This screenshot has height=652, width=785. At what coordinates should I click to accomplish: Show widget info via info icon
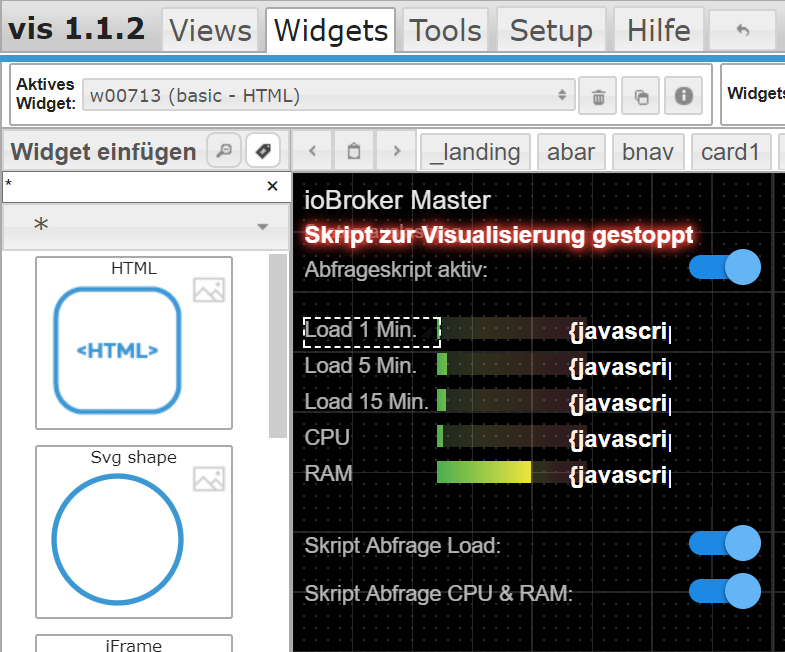click(x=683, y=96)
